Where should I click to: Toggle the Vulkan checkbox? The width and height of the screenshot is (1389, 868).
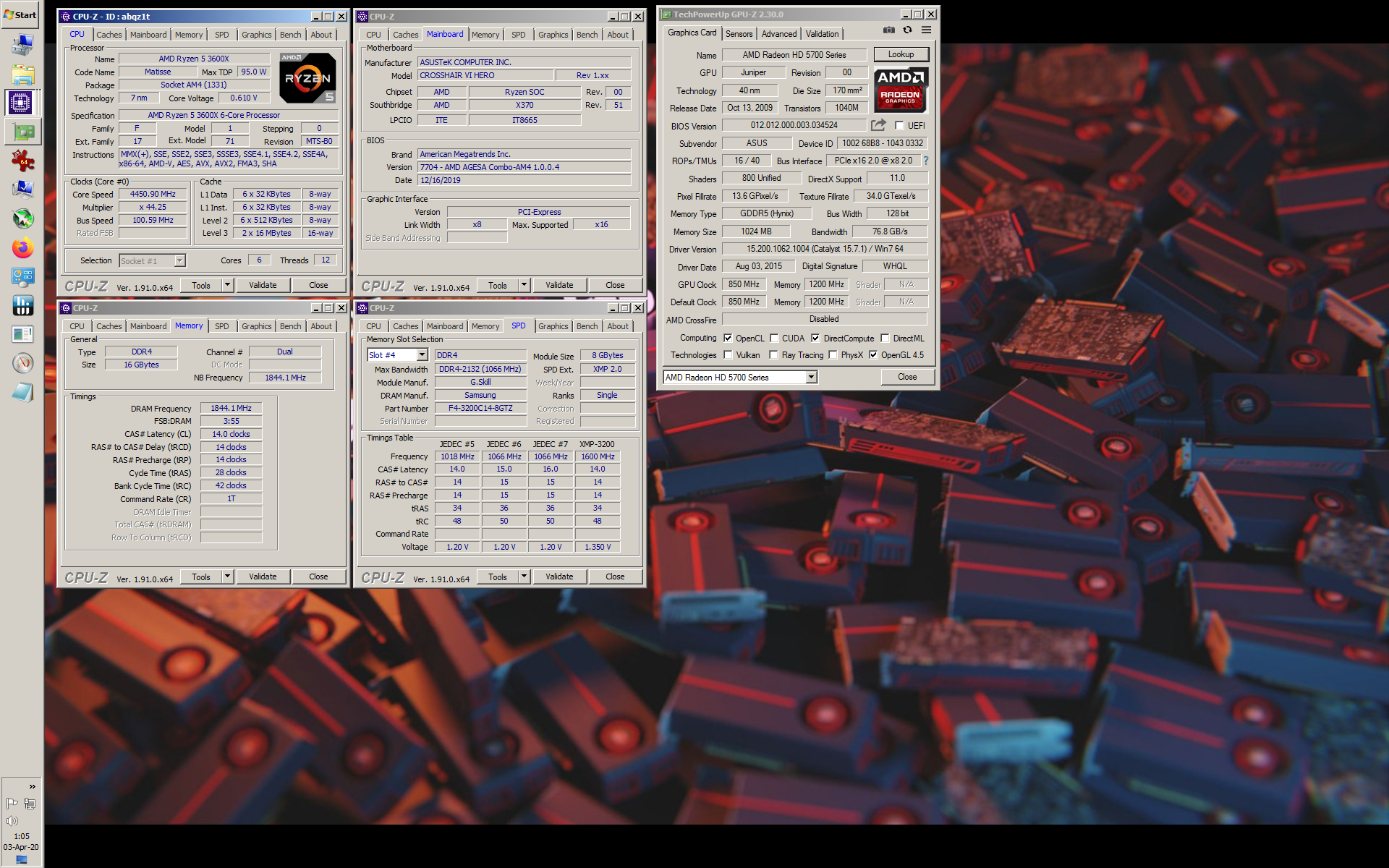(x=729, y=355)
